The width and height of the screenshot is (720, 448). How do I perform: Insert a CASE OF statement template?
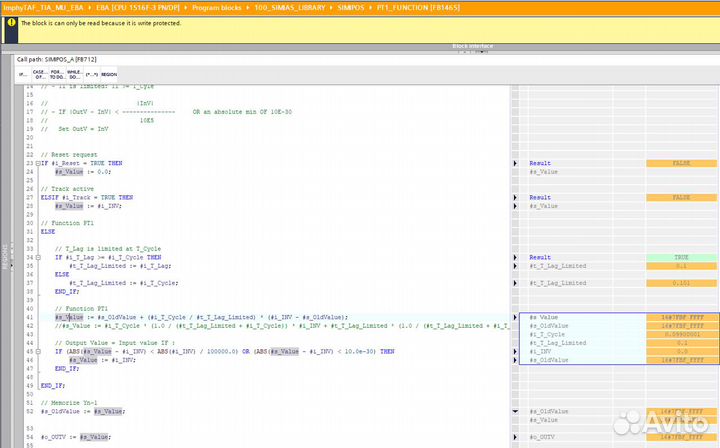click(39, 74)
